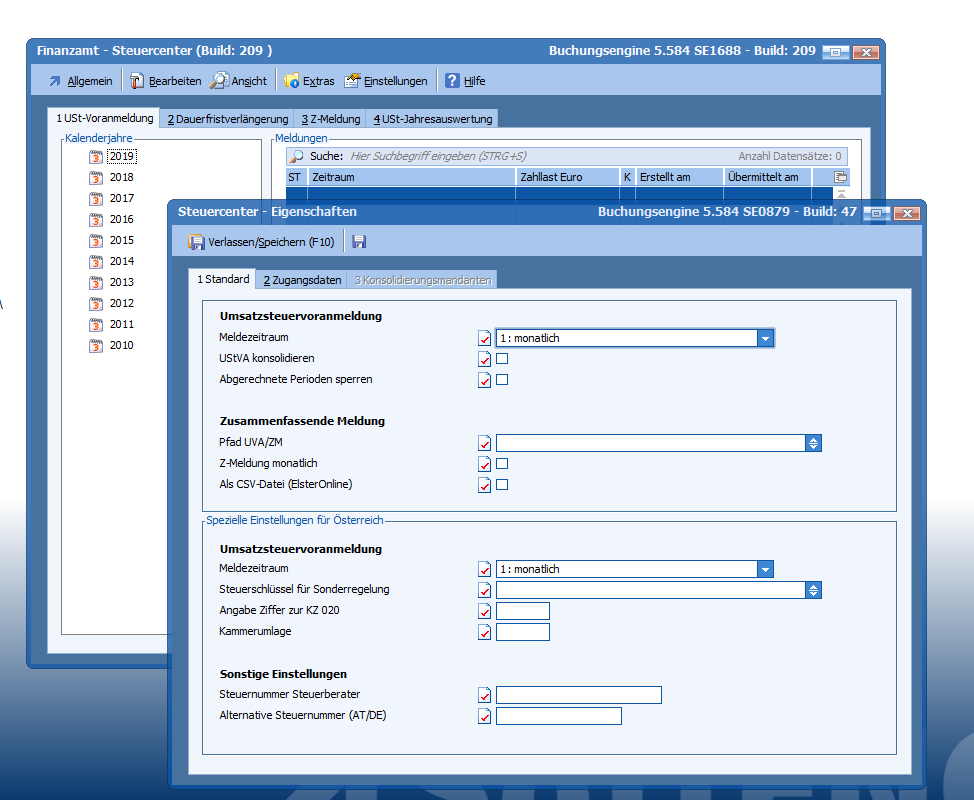Check Z-Meldung monatlich option
The width and height of the screenshot is (974, 800).
coord(502,464)
